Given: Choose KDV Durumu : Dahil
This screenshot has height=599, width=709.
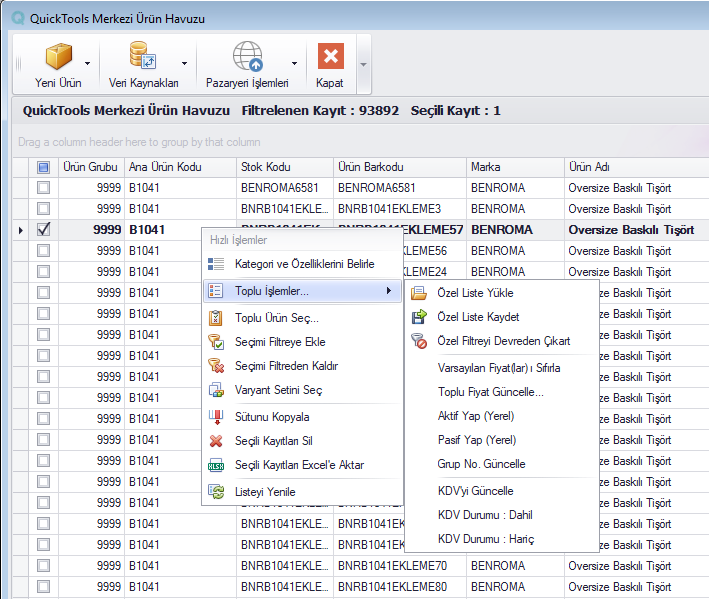Looking at the screenshot, I should pos(485,515).
